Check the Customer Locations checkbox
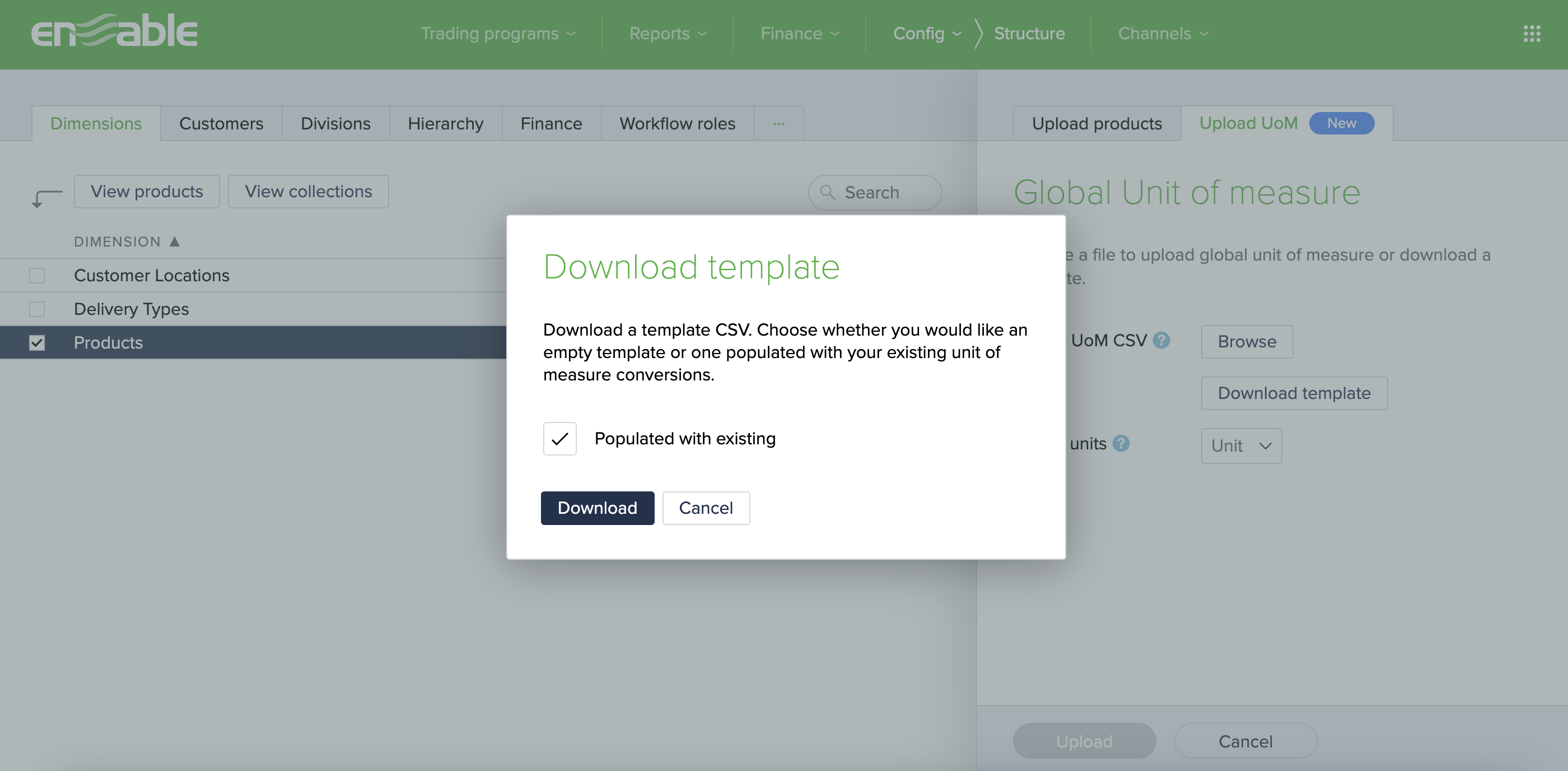The height and width of the screenshot is (771, 1568). coord(37,275)
